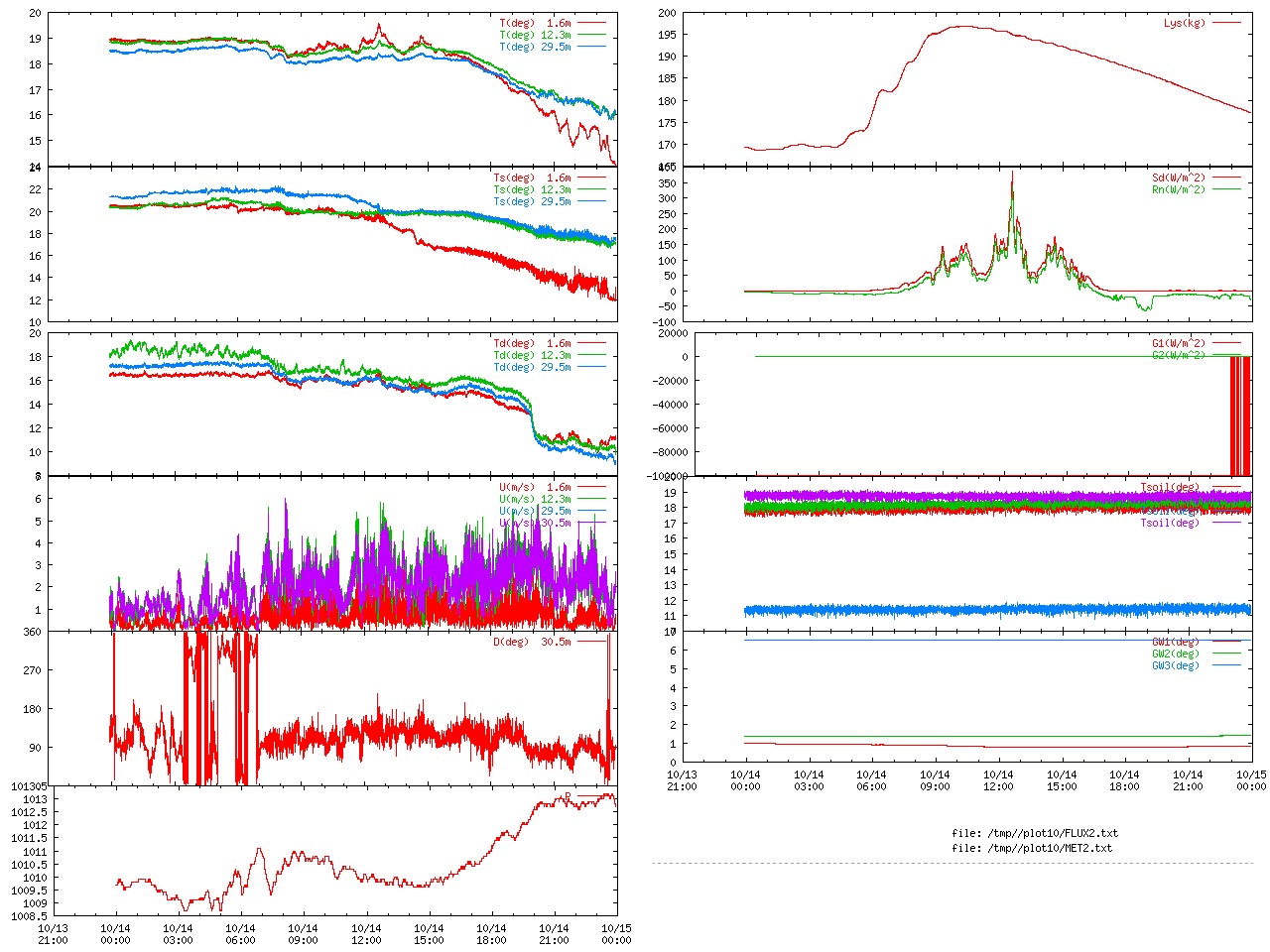Select the "-40000" ground flux axis value

pos(671,405)
